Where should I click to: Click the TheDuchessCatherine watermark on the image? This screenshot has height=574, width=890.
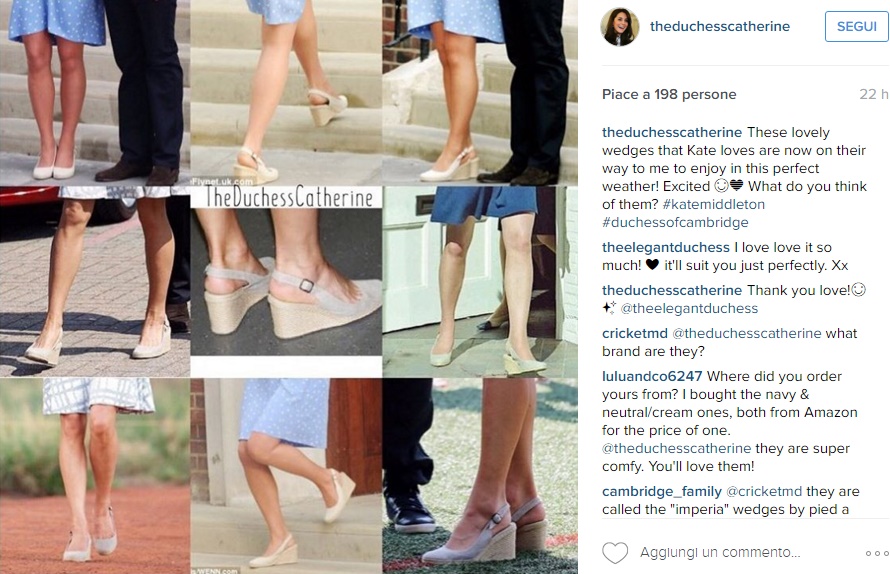click(289, 197)
